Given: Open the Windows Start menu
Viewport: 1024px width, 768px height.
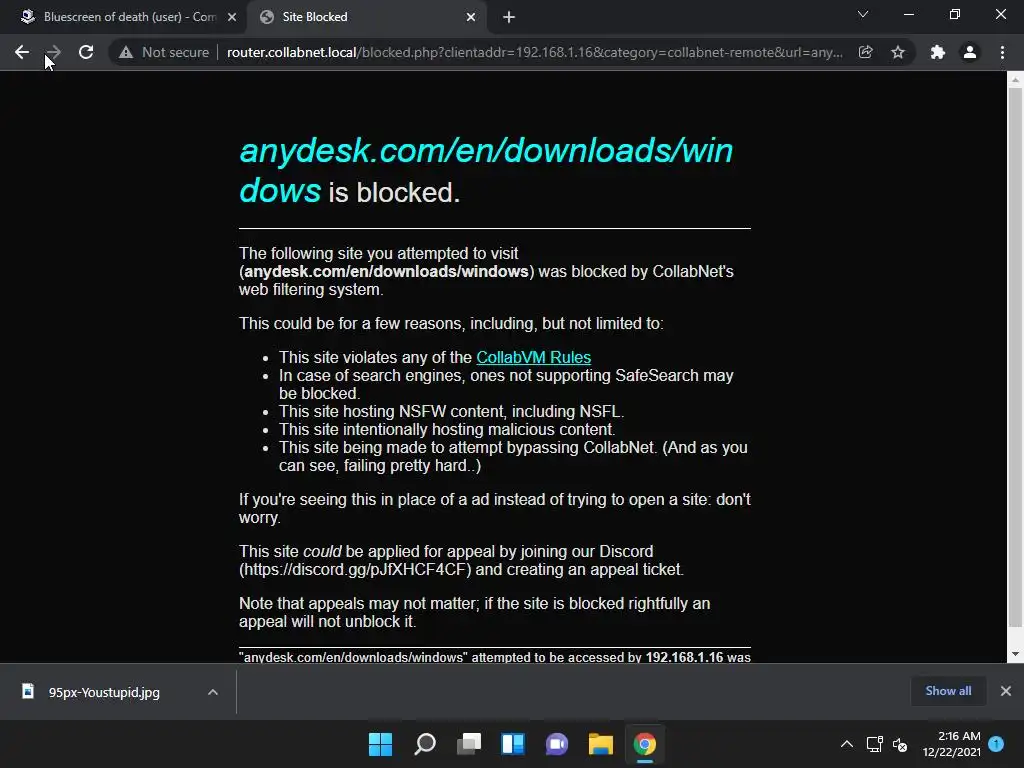Looking at the screenshot, I should 380,744.
